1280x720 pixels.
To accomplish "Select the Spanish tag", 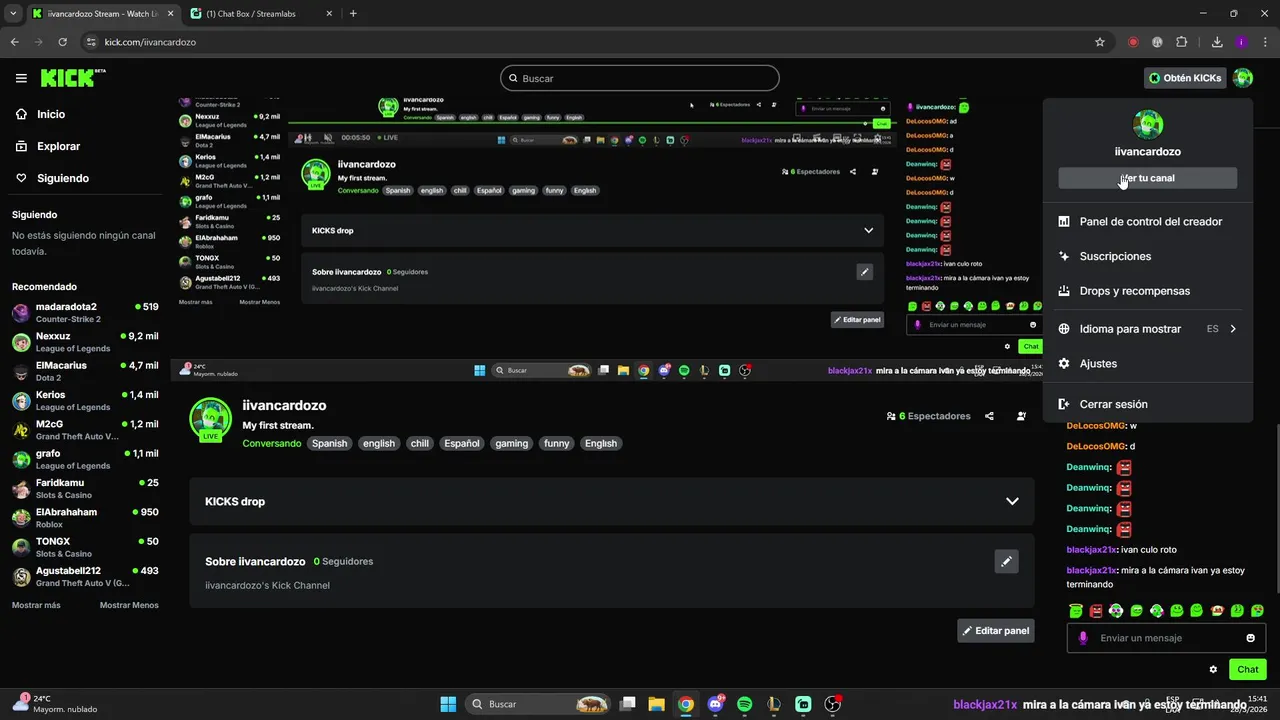I will (x=329, y=443).
